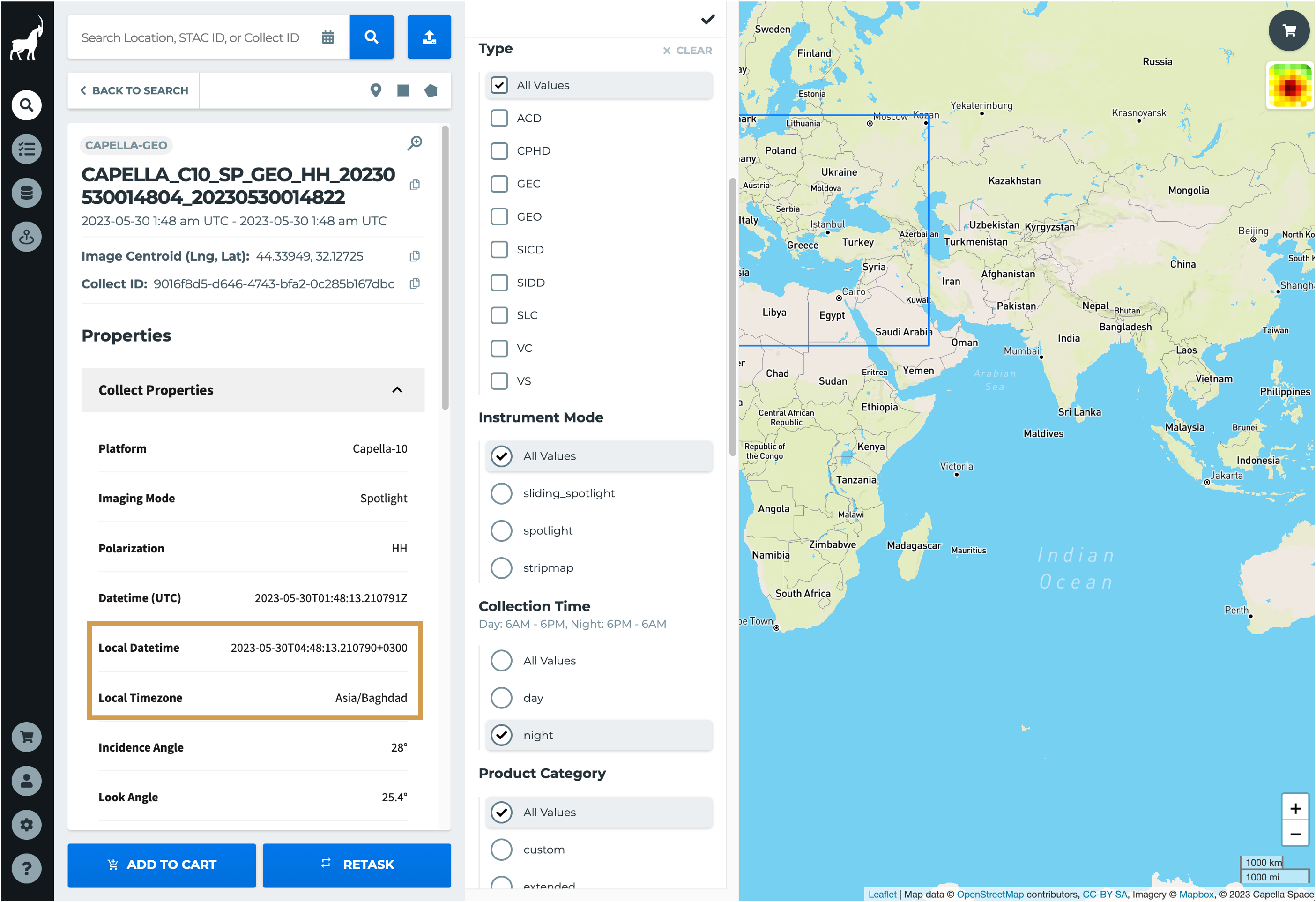Open the cart icon in left sidebar

(x=27, y=737)
